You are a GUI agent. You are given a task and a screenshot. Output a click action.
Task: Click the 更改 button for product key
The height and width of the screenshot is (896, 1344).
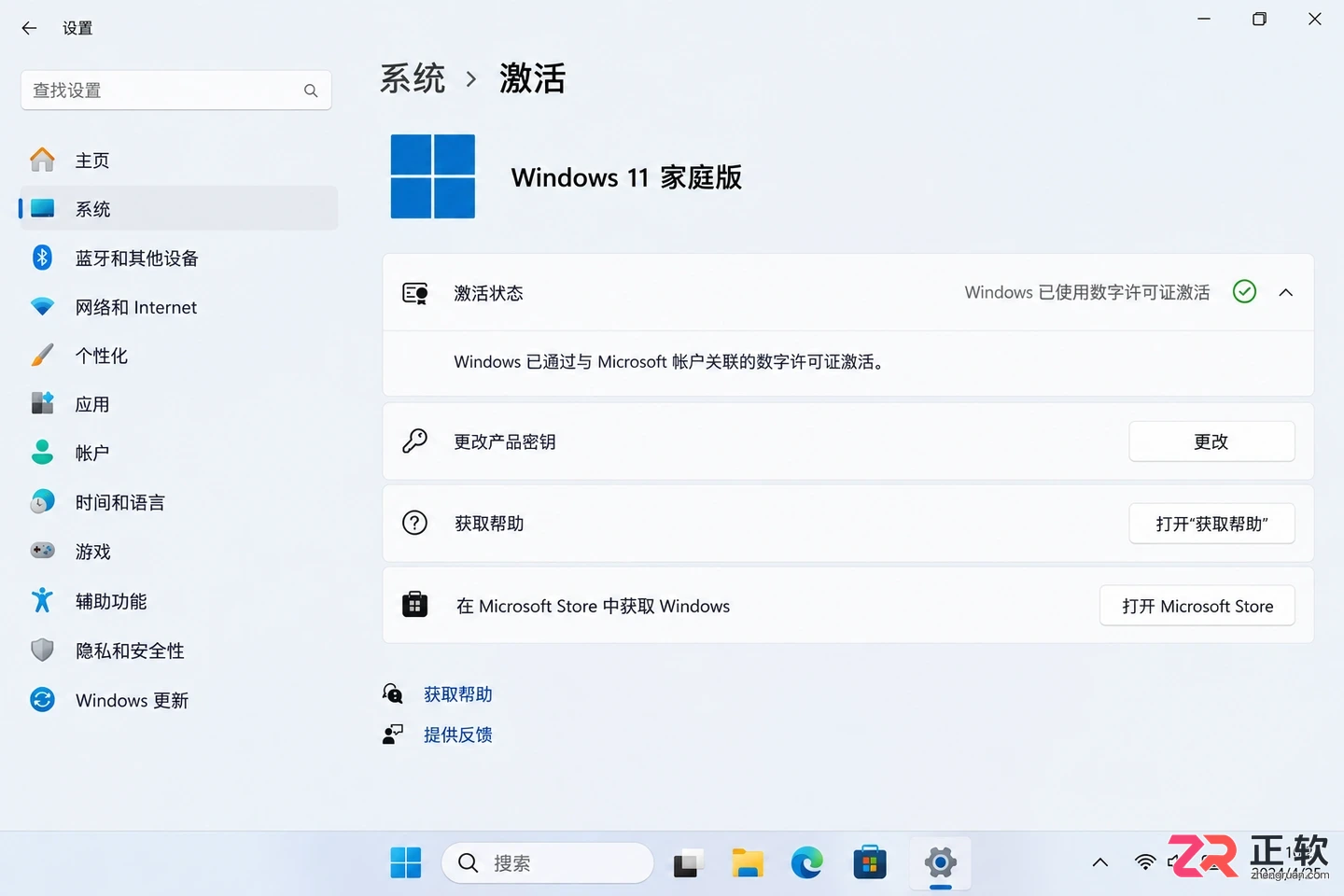[1211, 441]
